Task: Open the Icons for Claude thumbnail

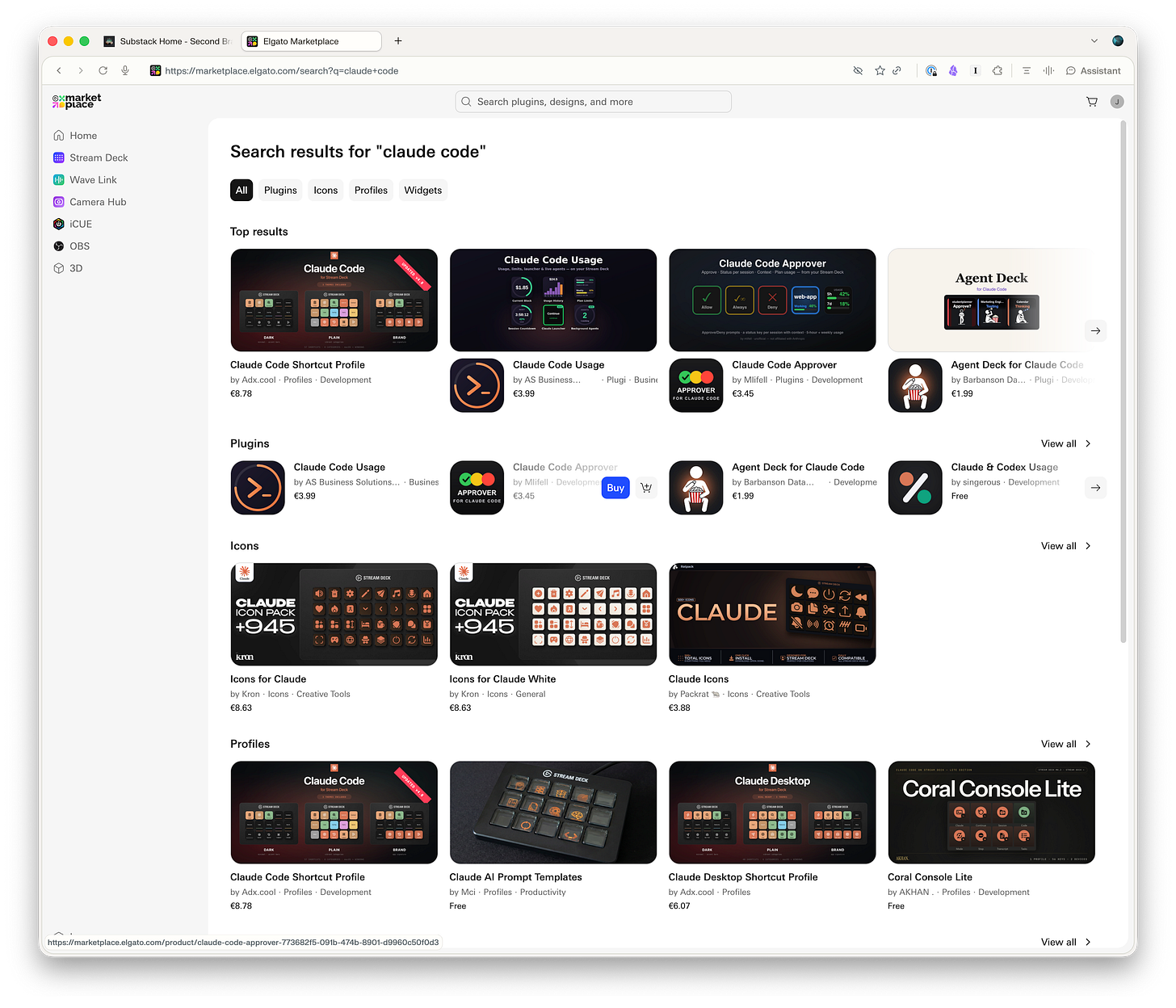Action: coord(334,615)
